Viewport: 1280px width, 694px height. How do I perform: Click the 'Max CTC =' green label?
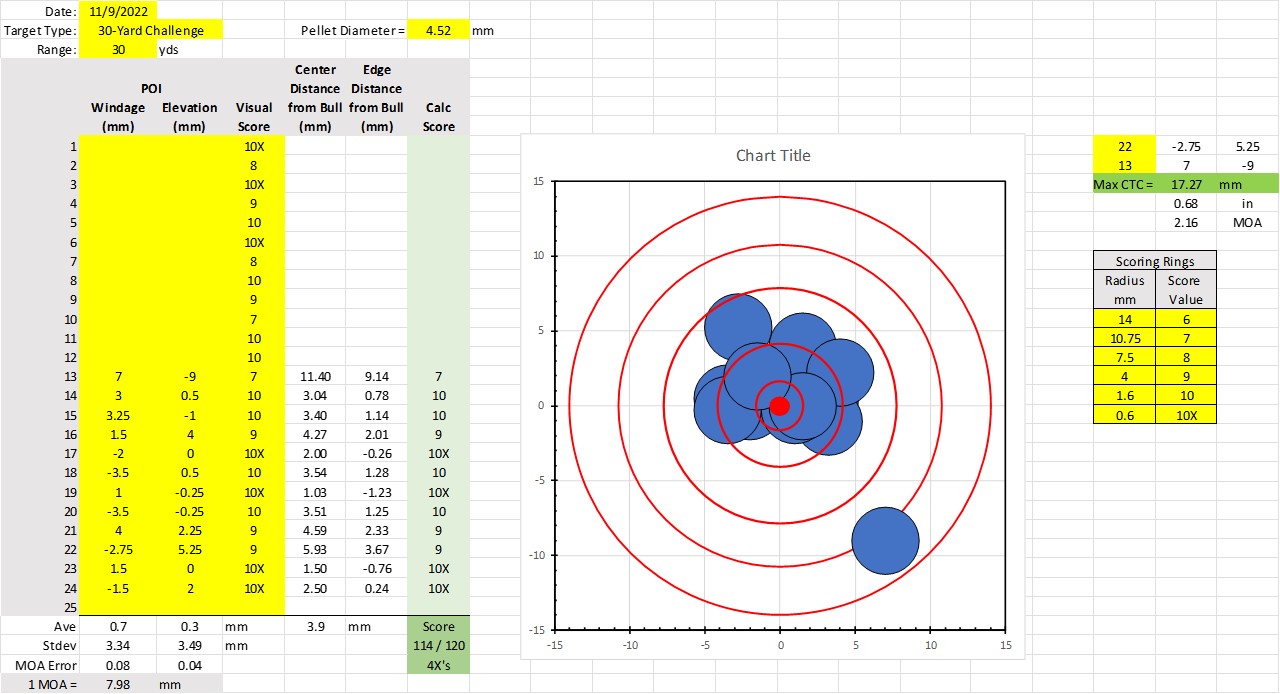(x=1124, y=185)
